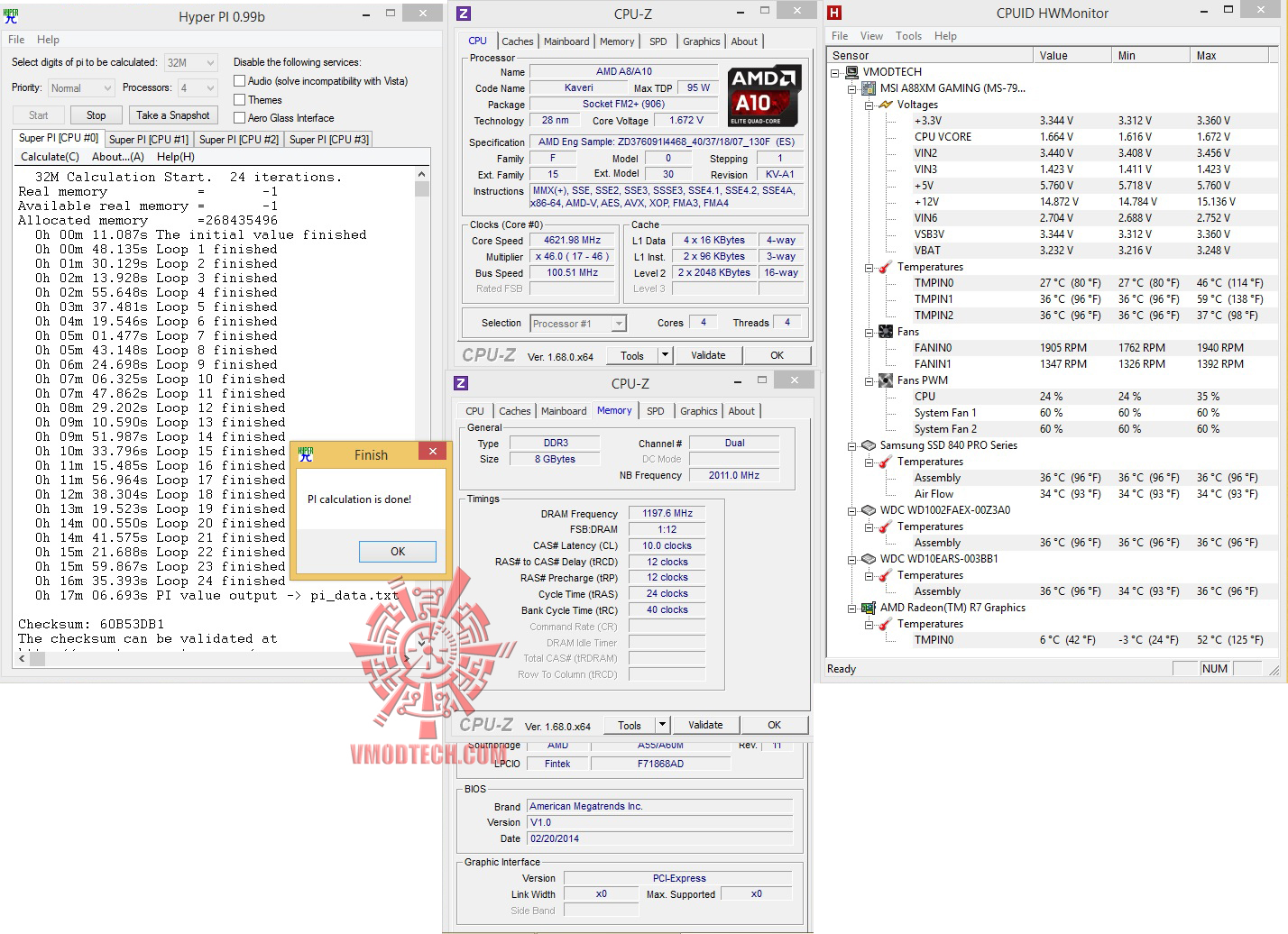Click the Max column header in HWMonitor

pos(1231,56)
